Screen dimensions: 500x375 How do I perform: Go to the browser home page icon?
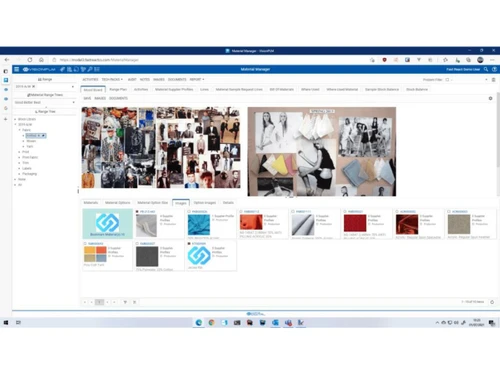coord(41,60)
